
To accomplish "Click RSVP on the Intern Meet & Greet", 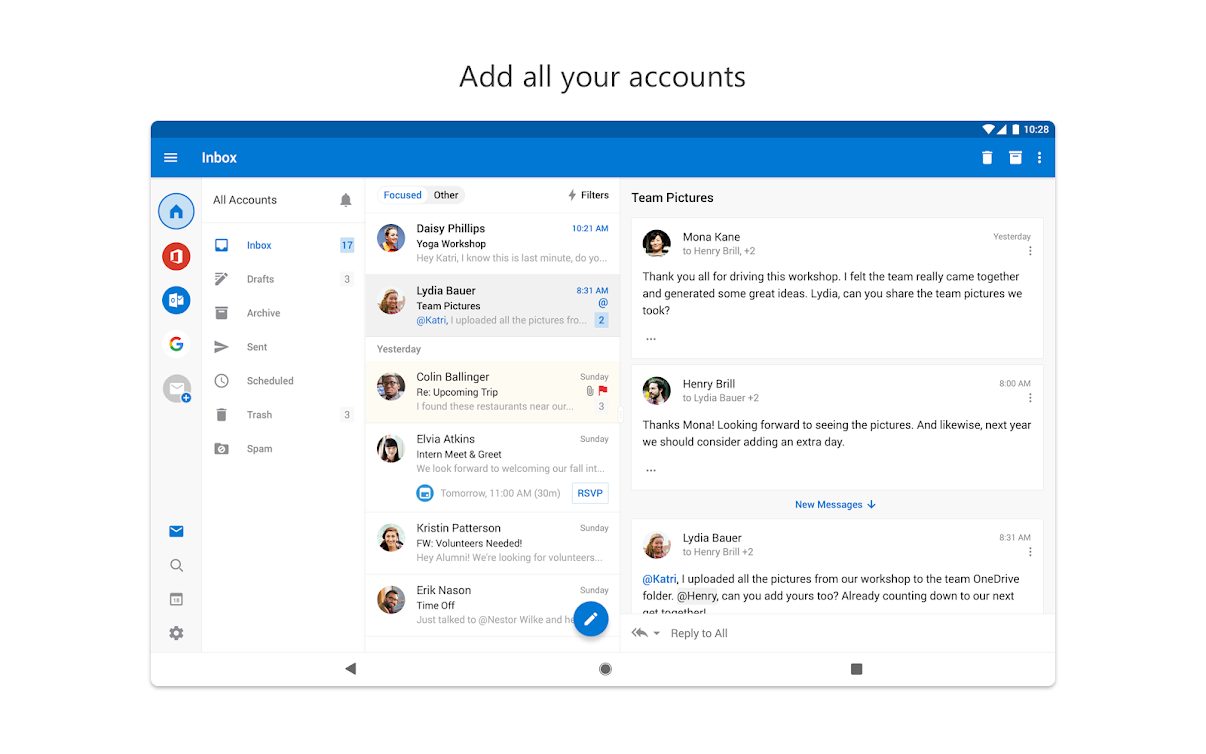I will [x=590, y=493].
